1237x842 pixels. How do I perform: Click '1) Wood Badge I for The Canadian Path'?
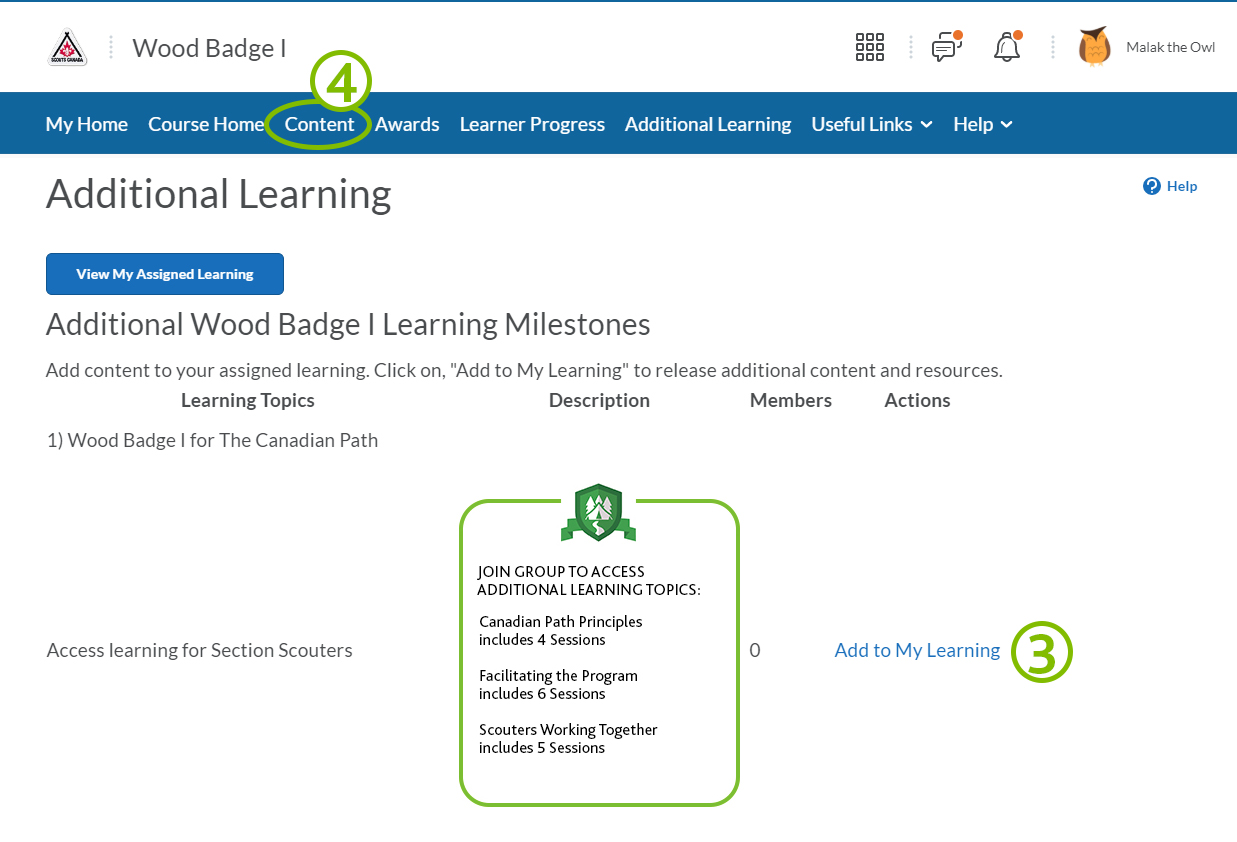213,440
